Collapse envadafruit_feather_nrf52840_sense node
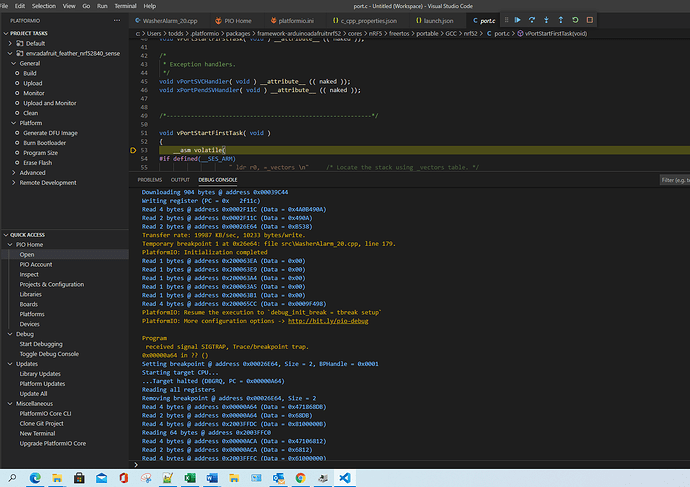This screenshot has width=690, height=487. pyautogui.click(x=10, y=54)
